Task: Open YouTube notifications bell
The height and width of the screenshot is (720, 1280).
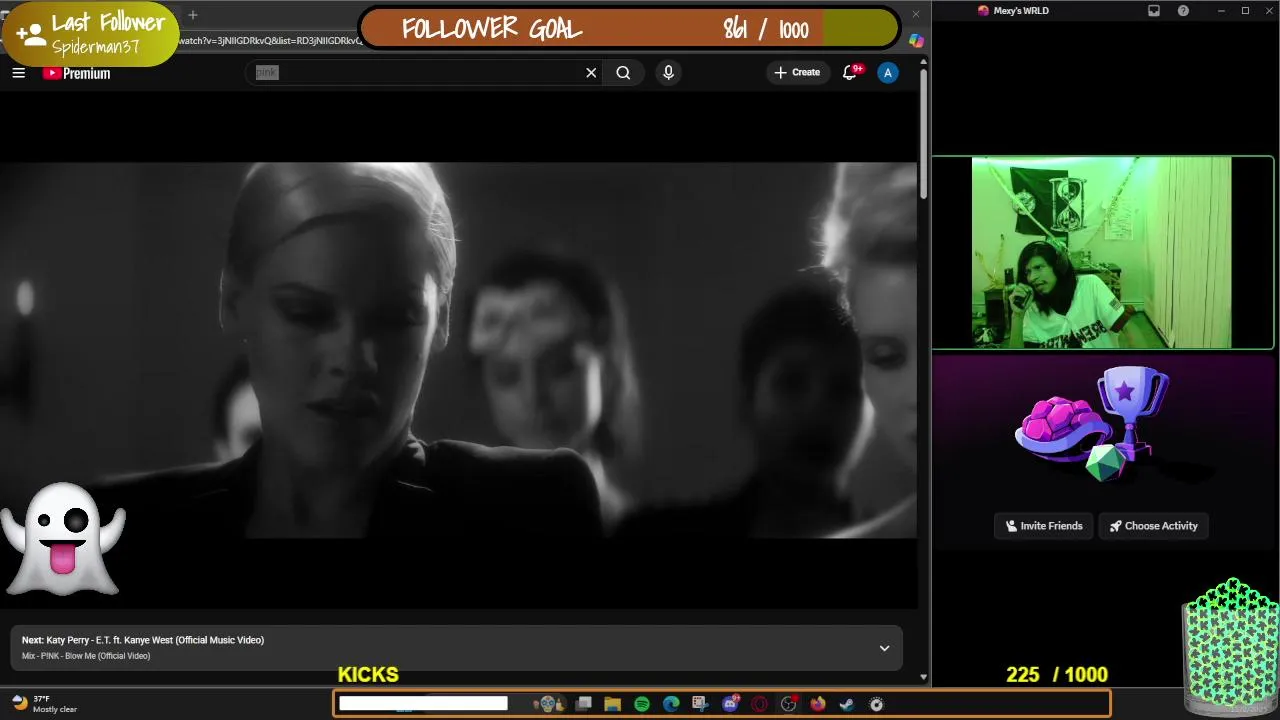Action: [x=850, y=72]
